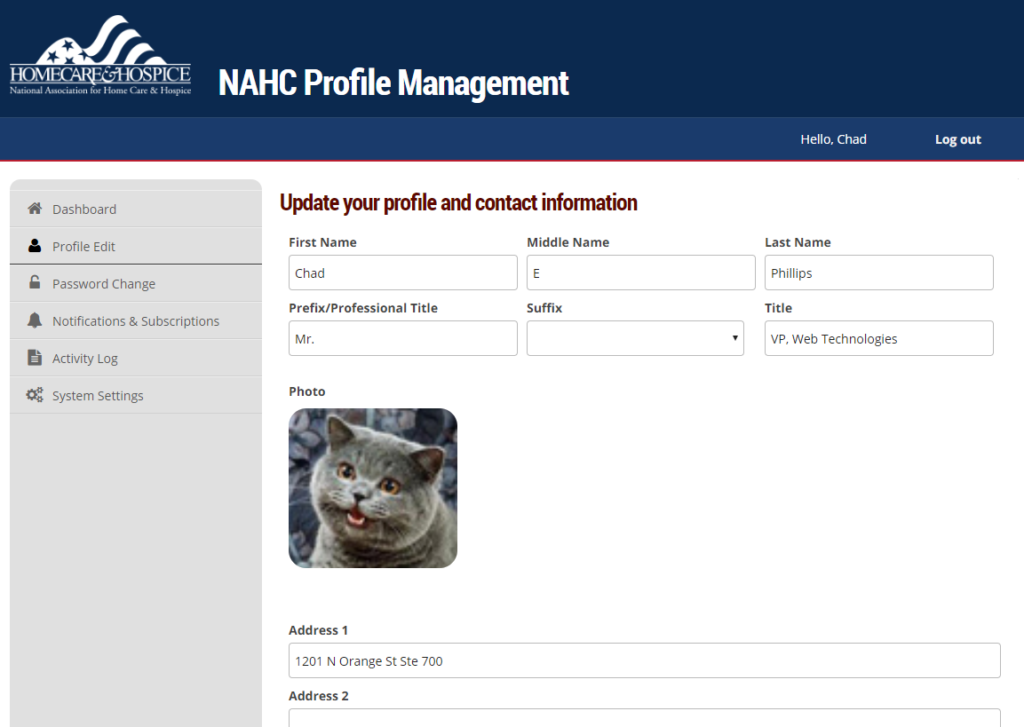Click the Homecare & Hospice logo

click(x=100, y=57)
